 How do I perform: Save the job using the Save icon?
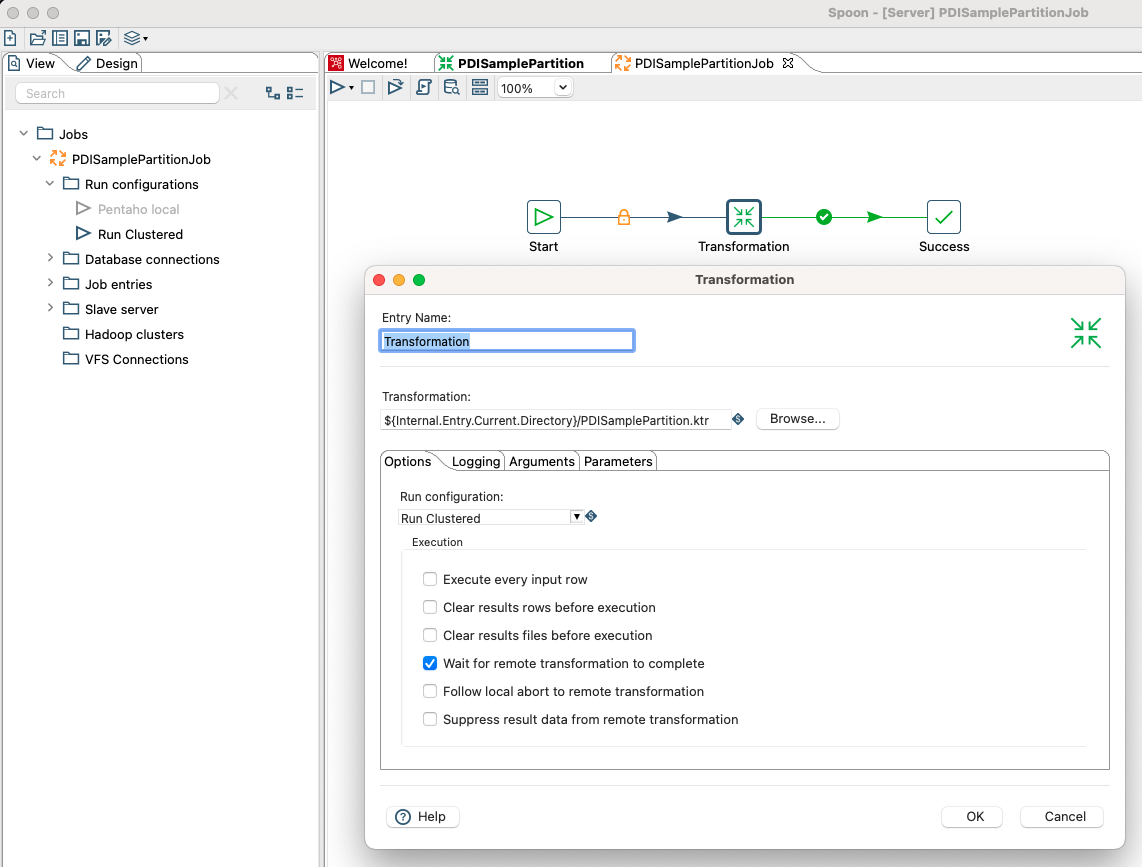coord(82,37)
